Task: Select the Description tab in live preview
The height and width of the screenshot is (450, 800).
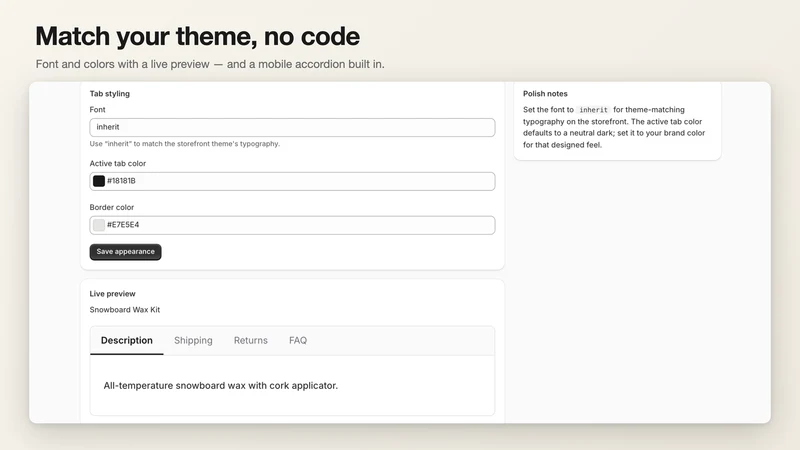Action: [x=127, y=340]
